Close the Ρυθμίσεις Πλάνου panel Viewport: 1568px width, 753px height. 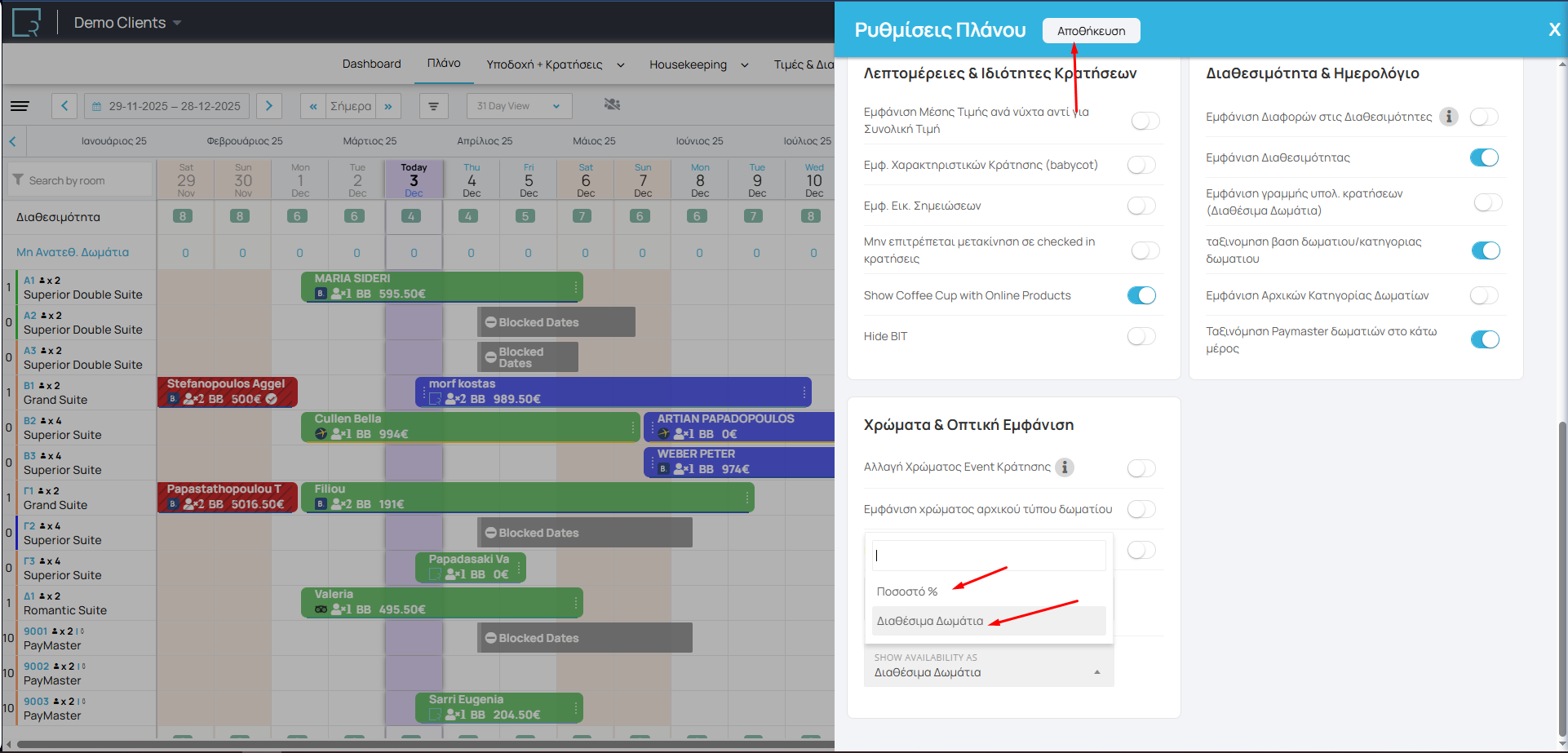[x=1554, y=30]
